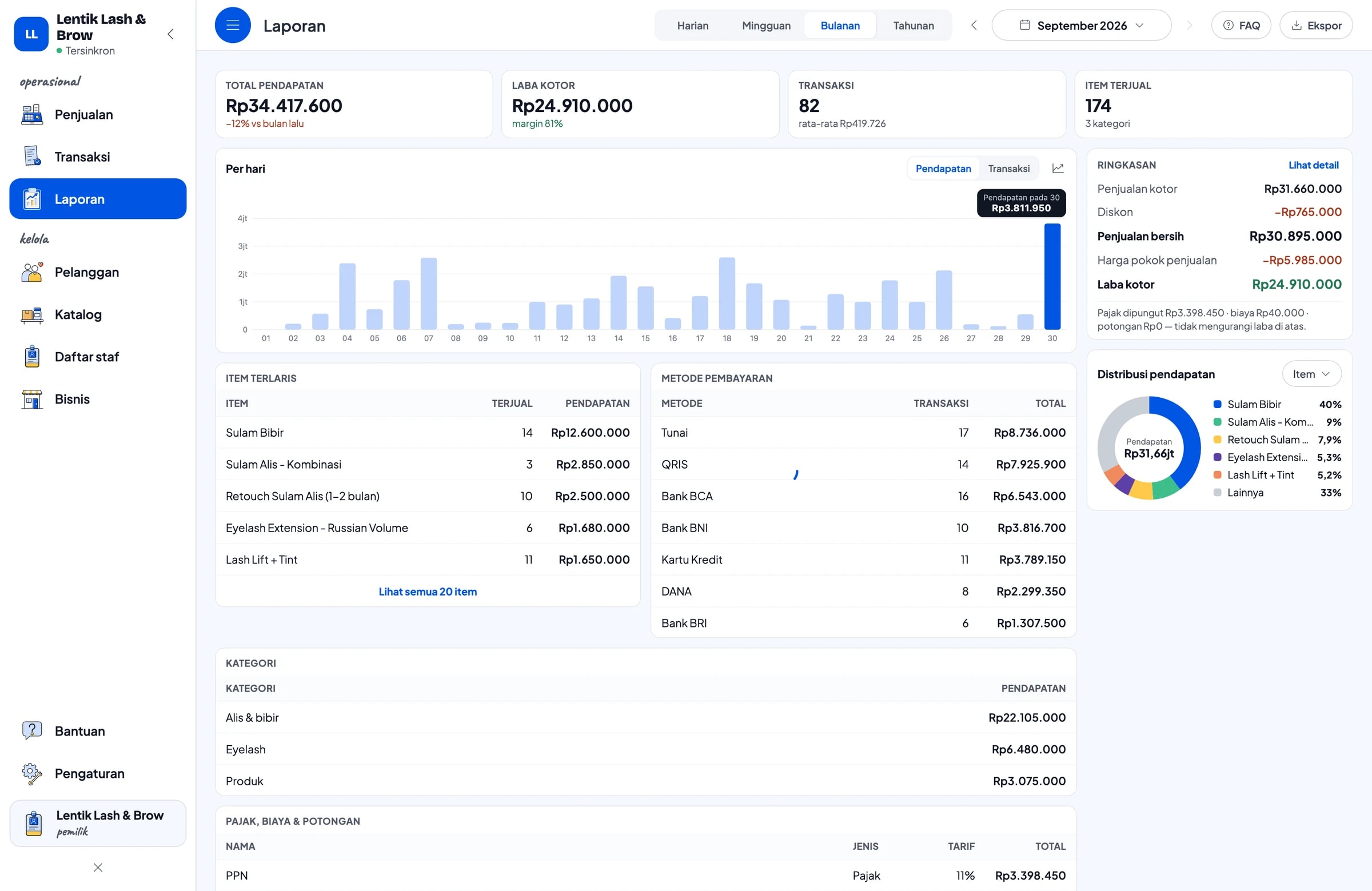Open the Penjualan cash register icon
The height and width of the screenshot is (891, 1372).
(32, 114)
